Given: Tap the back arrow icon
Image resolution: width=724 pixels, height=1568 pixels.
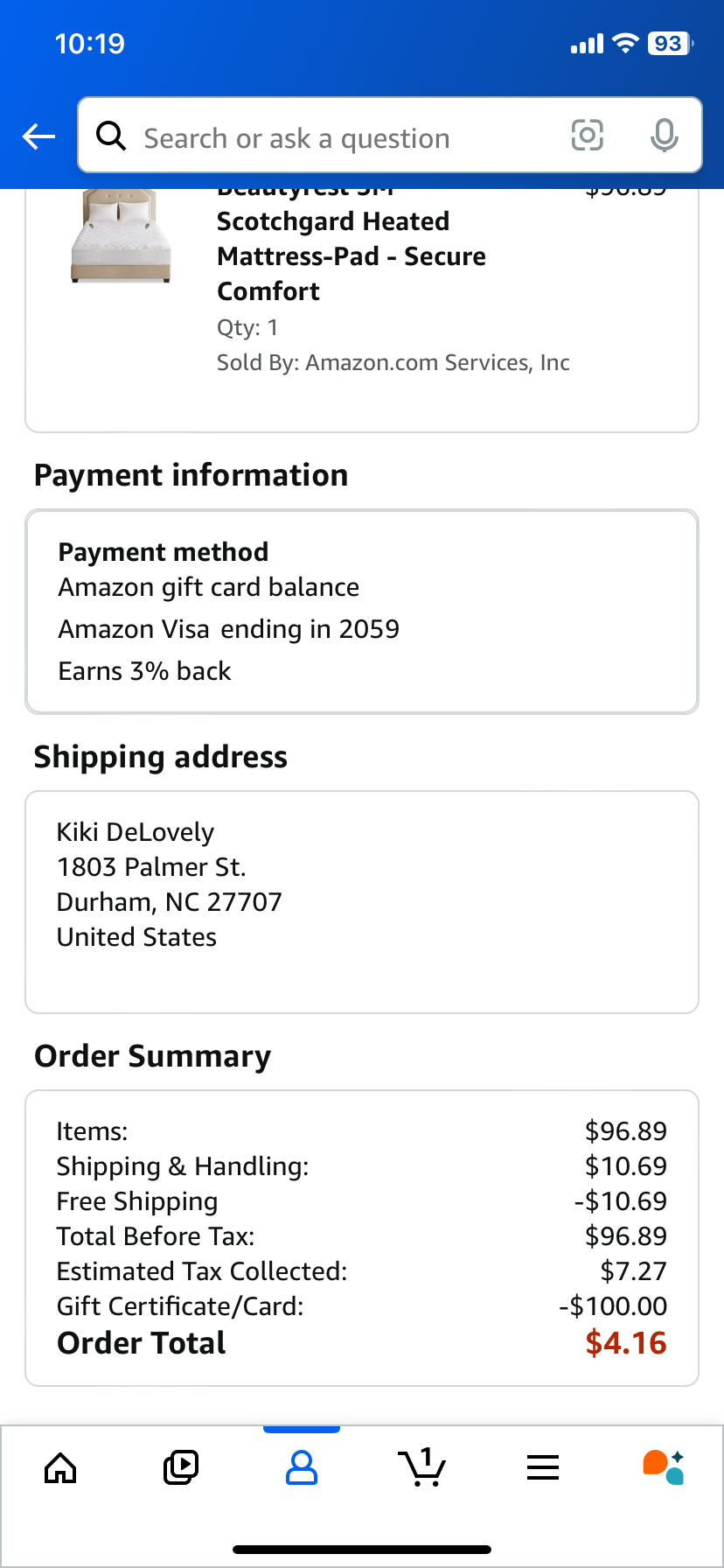Looking at the screenshot, I should (x=38, y=136).
